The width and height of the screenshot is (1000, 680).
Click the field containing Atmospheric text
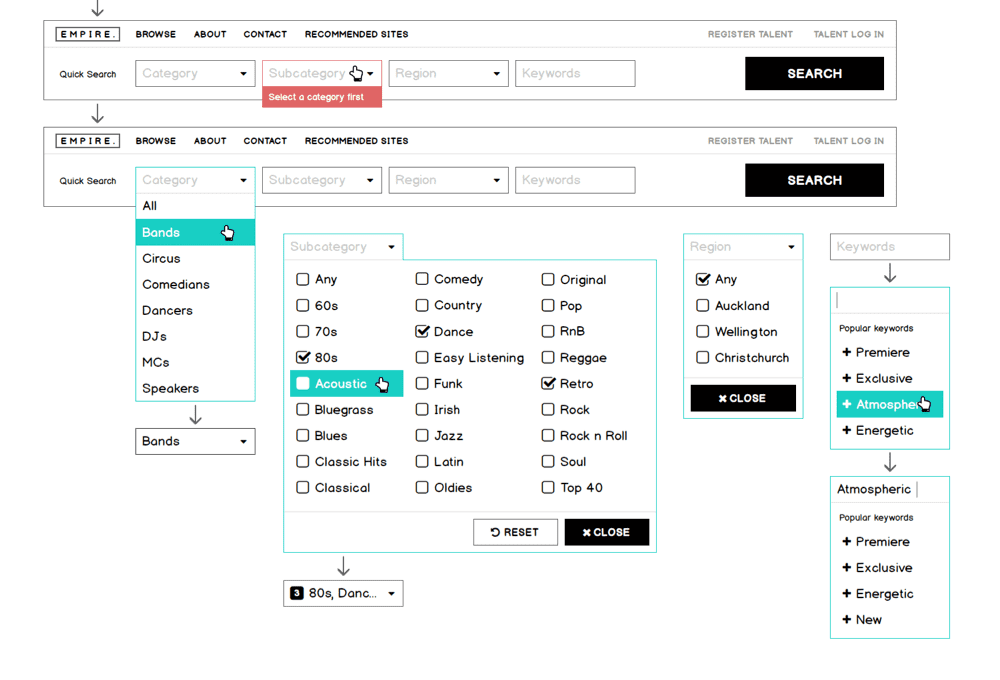click(x=890, y=489)
